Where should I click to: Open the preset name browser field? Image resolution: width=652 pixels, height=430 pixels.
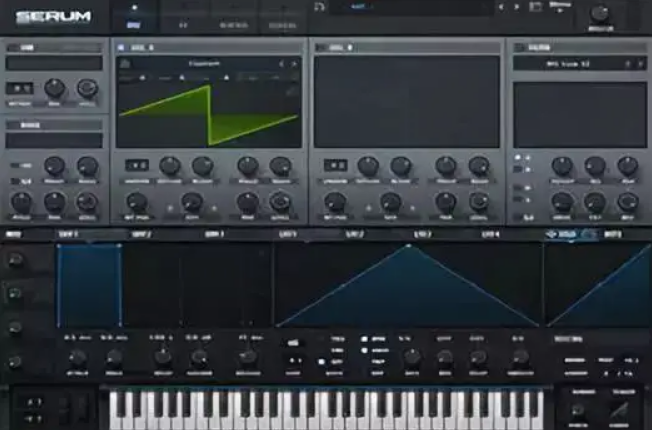coord(412,7)
